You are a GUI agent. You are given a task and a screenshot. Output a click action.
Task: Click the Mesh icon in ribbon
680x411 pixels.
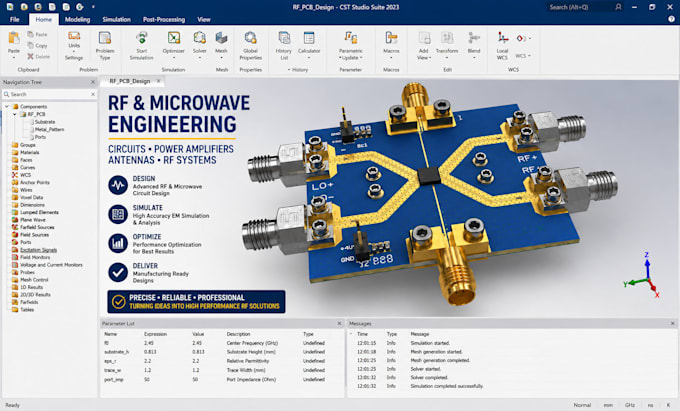(221, 38)
